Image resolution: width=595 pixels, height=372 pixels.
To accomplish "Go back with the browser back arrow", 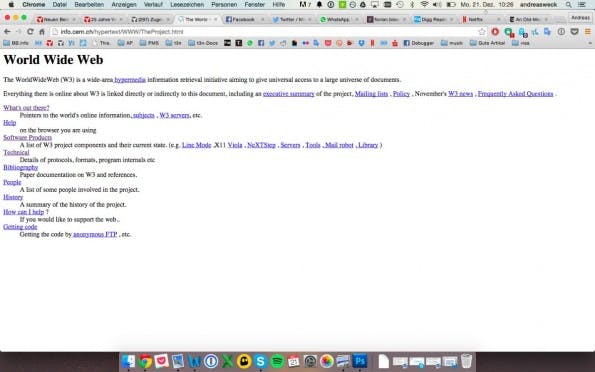I will (7, 32).
